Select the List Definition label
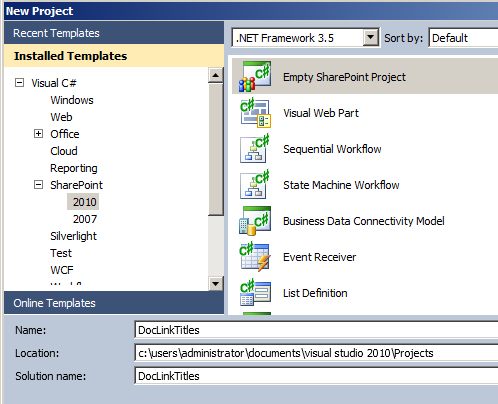 click(x=315, y=293)
